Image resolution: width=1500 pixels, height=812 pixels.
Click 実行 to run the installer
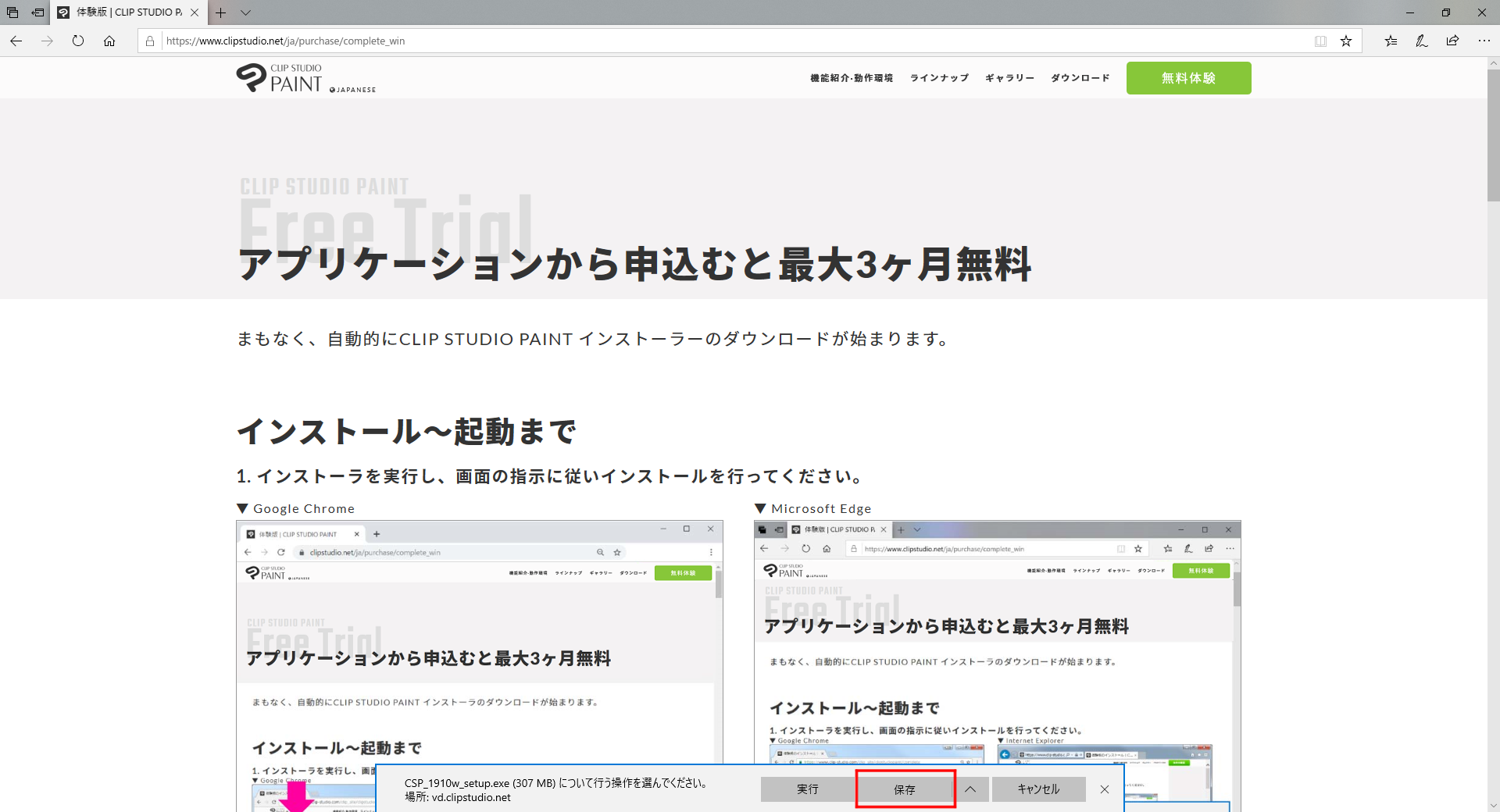point(807,789)
